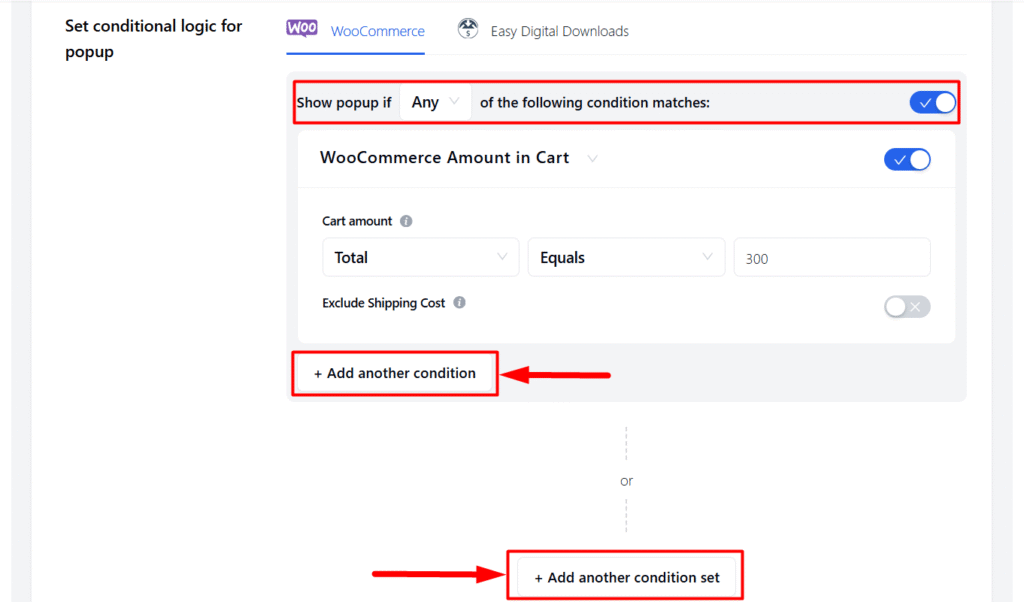Click the Set conditional logic for popup heading
This screenshot has height=602, width=1024.
(153, 38)
